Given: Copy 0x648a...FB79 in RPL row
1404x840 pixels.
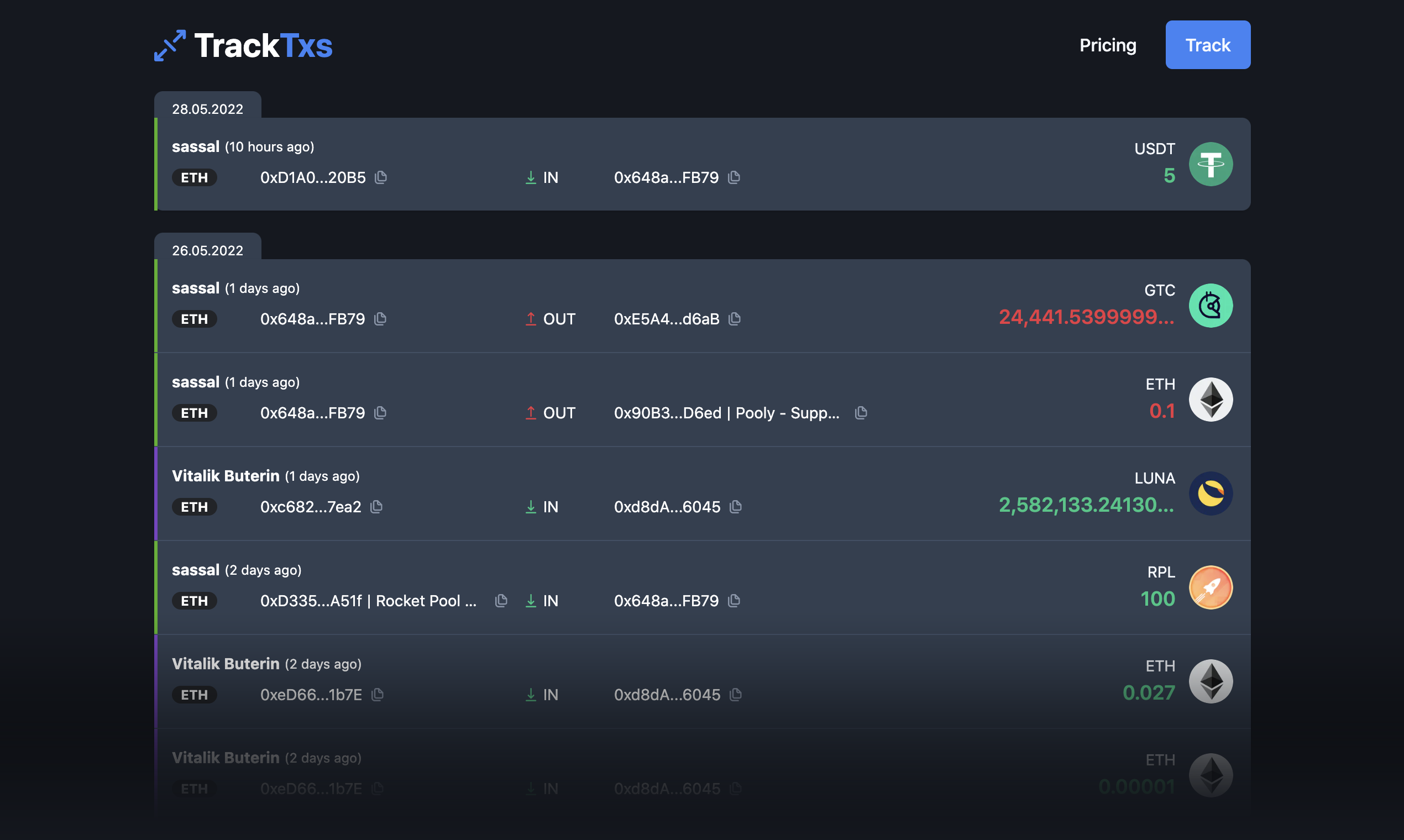Looking at the screenshot, I should coord(734,601).
